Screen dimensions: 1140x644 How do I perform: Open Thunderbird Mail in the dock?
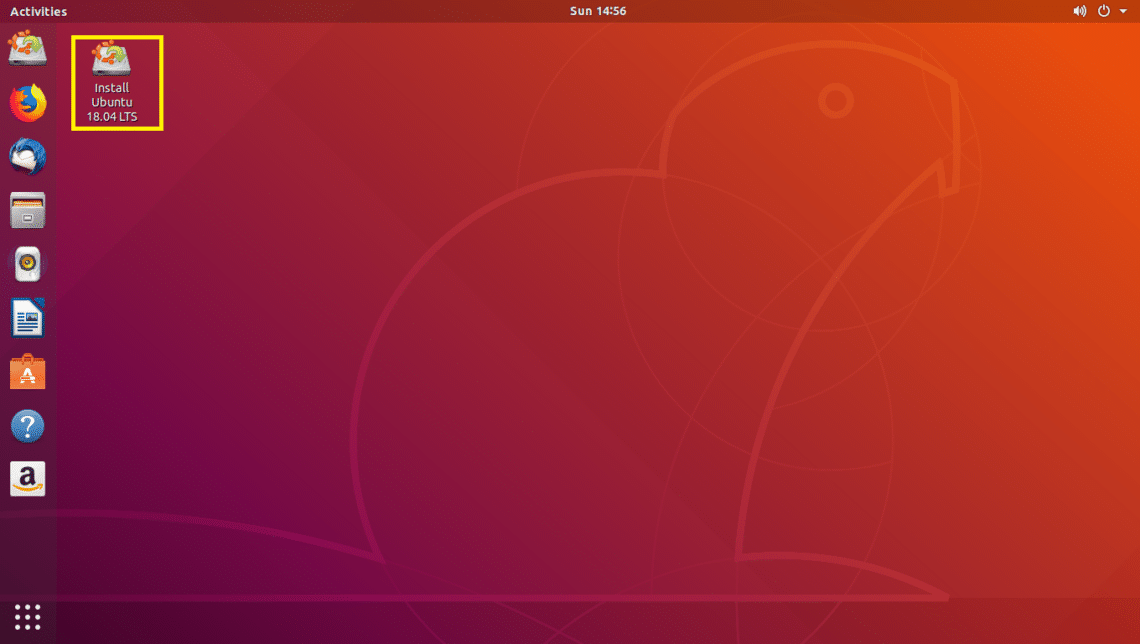point(28,157)
